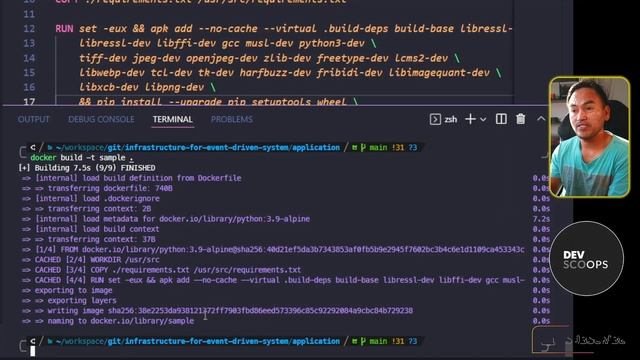
Task: Kill terminal with the trash icon
Action: pos(520,119)
